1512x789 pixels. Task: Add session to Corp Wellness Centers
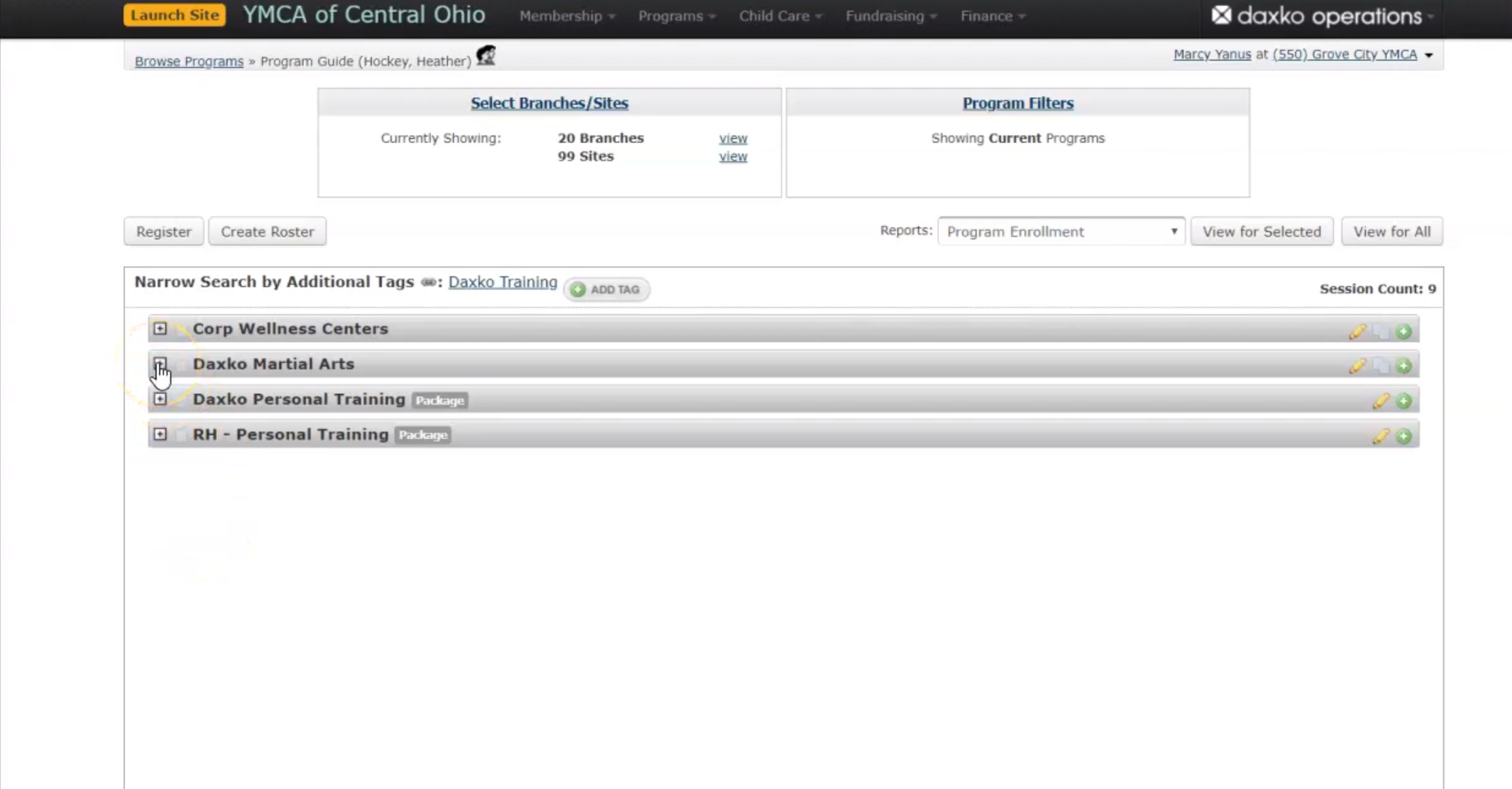1403,331
